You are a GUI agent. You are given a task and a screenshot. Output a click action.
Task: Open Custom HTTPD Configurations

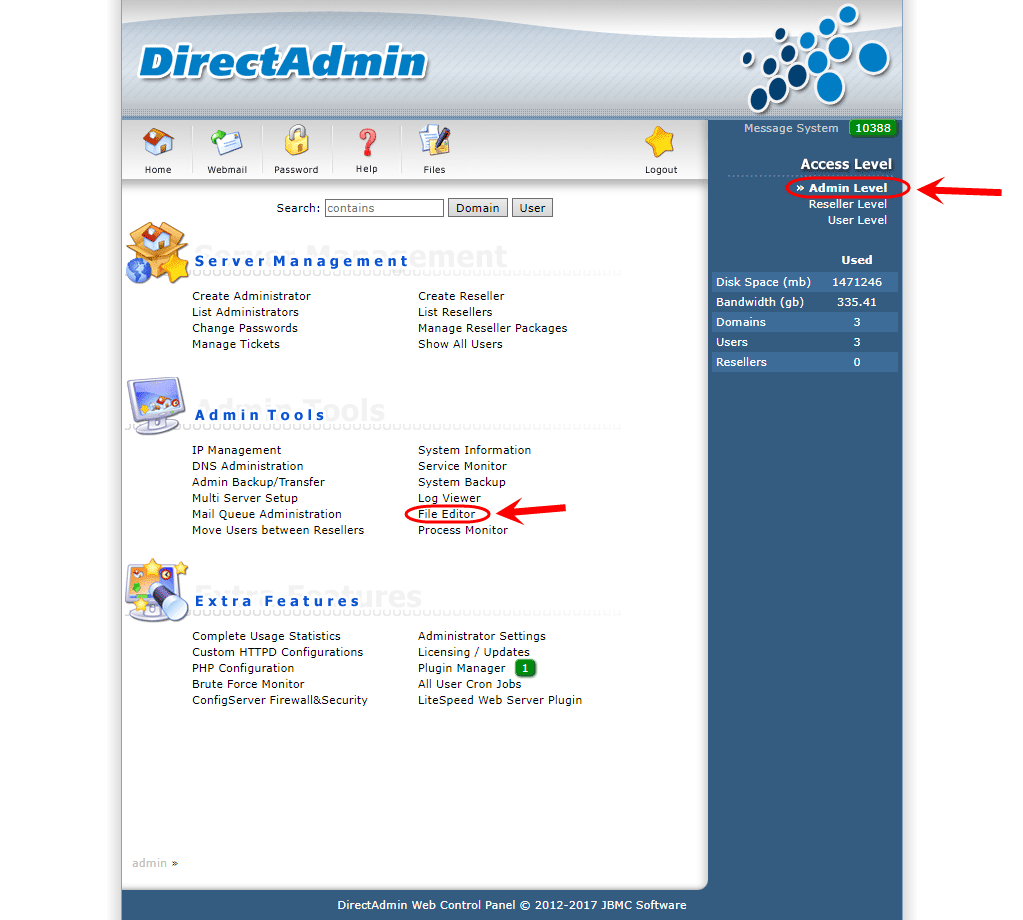pyautogui.click(x=277, y=652)
